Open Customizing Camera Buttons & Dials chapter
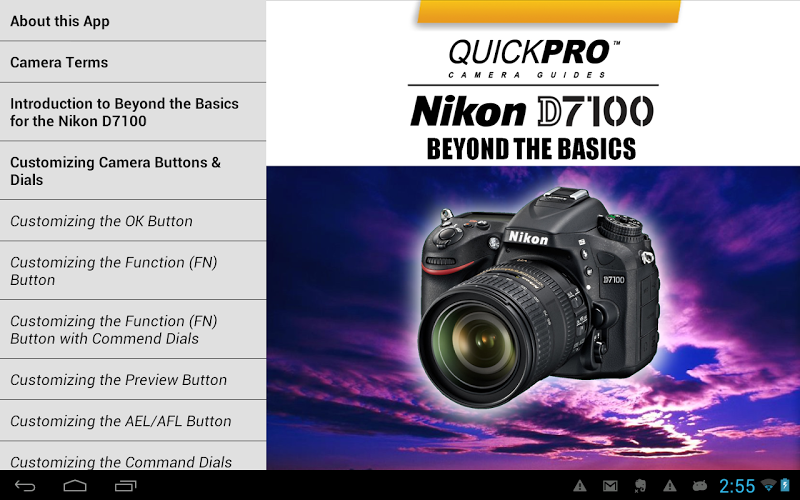Image resolution: width=800 pixels, height=500 pixels. point(133,171)
